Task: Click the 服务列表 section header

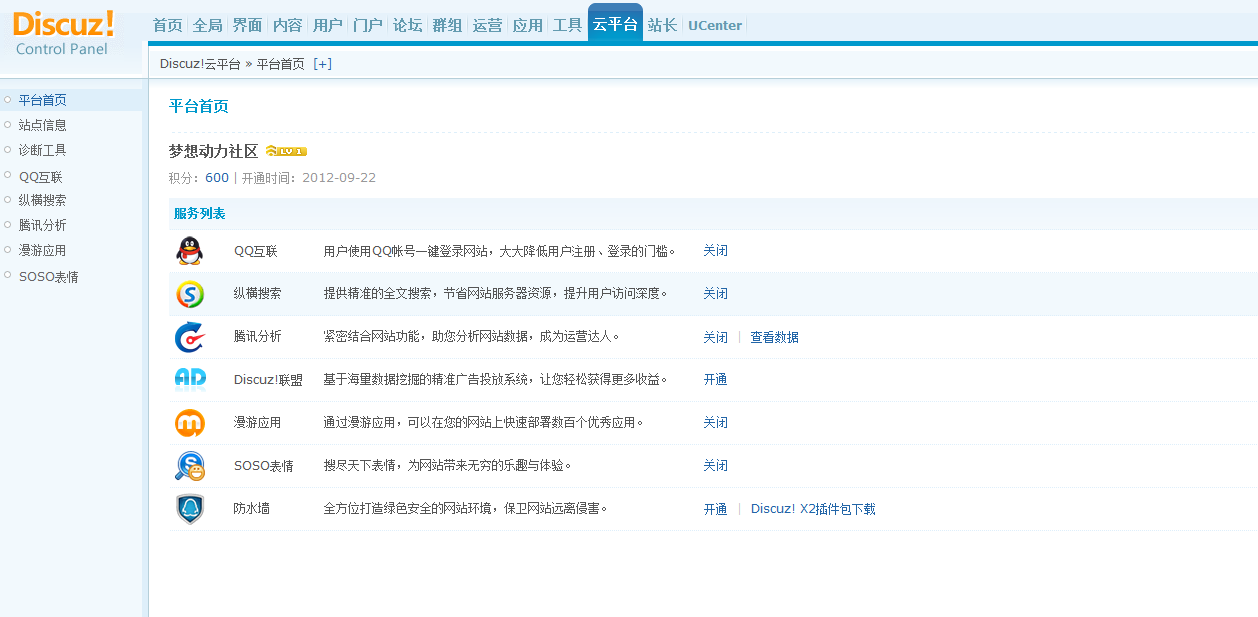Action: point(200,214)
